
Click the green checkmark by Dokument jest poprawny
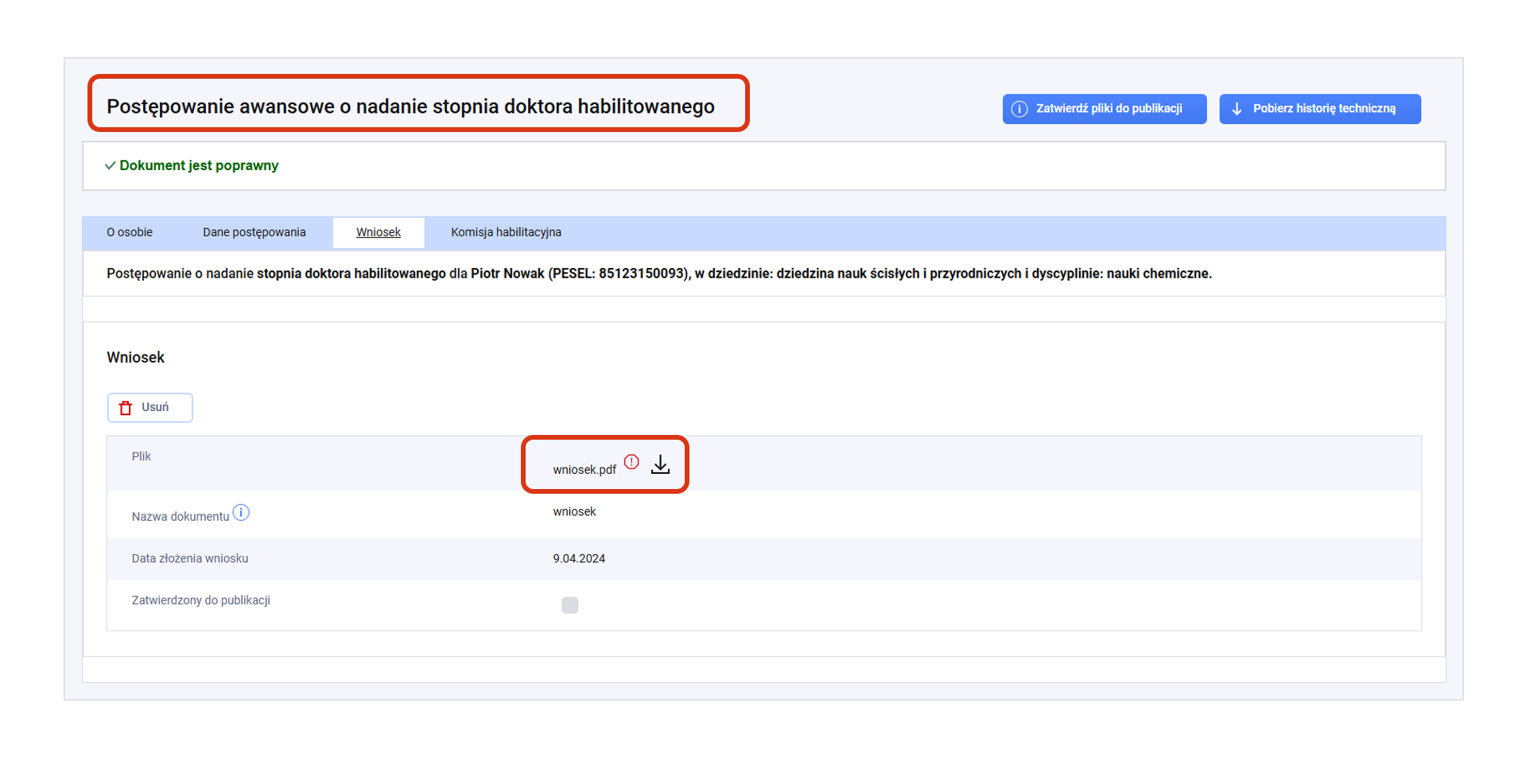(110, 165)
